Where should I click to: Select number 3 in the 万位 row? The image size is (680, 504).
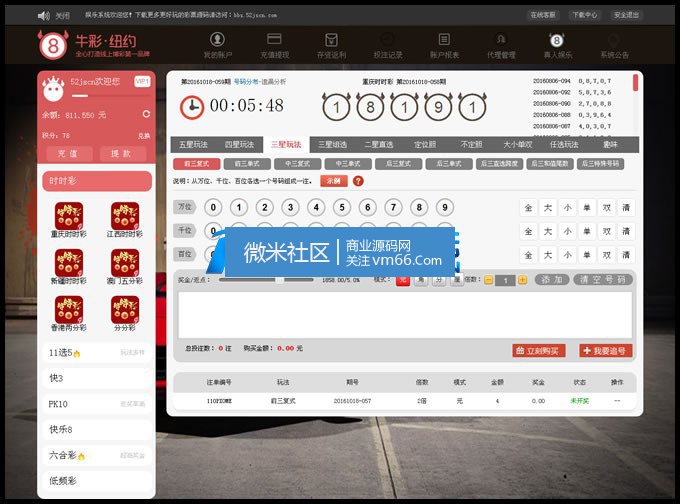click(290, 207)
